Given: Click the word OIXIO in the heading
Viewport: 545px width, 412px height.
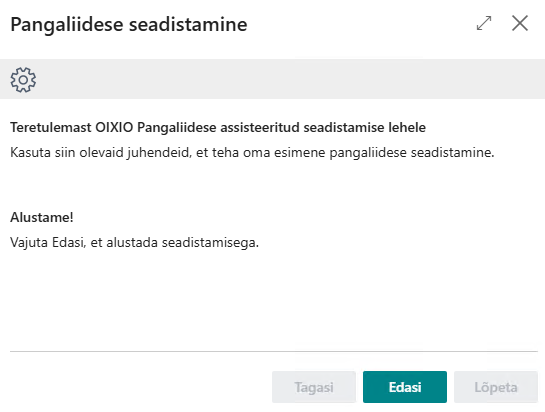Looking at the screenshot, I should pyautogui.click(x=114, y=127).
